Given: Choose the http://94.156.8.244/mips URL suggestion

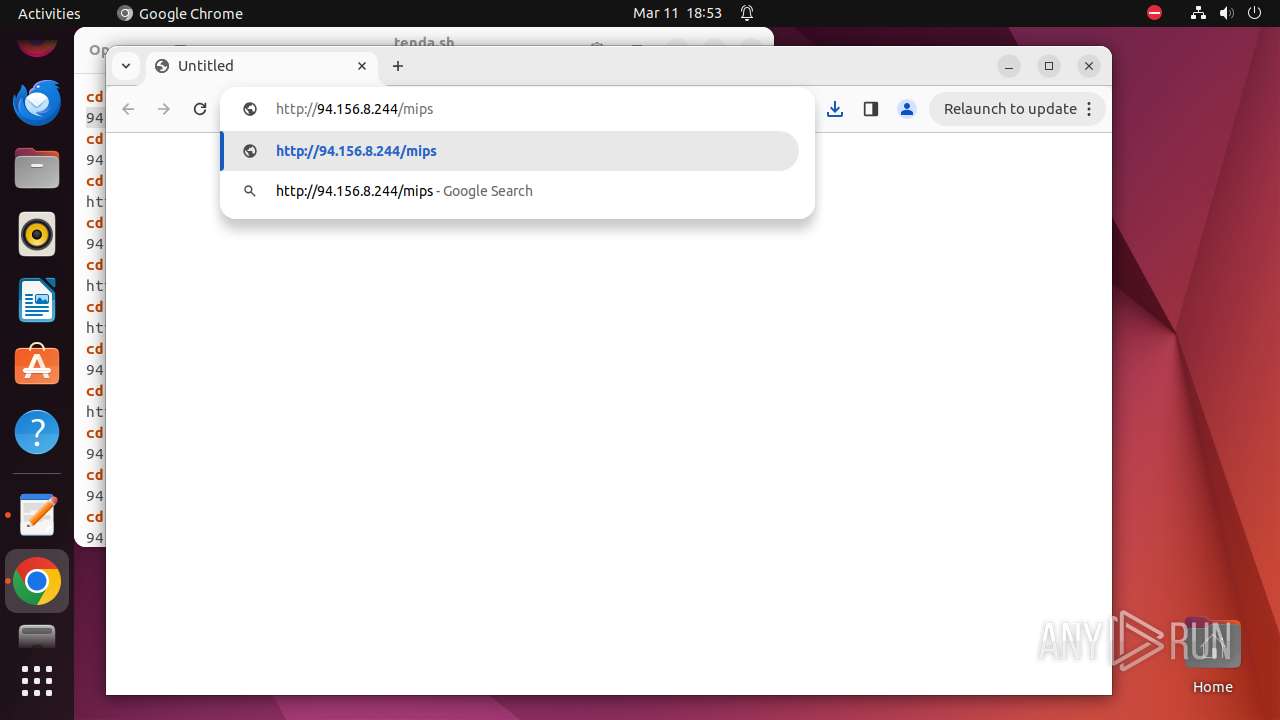Looking at the screenshot, I should (x=510, y=151).
